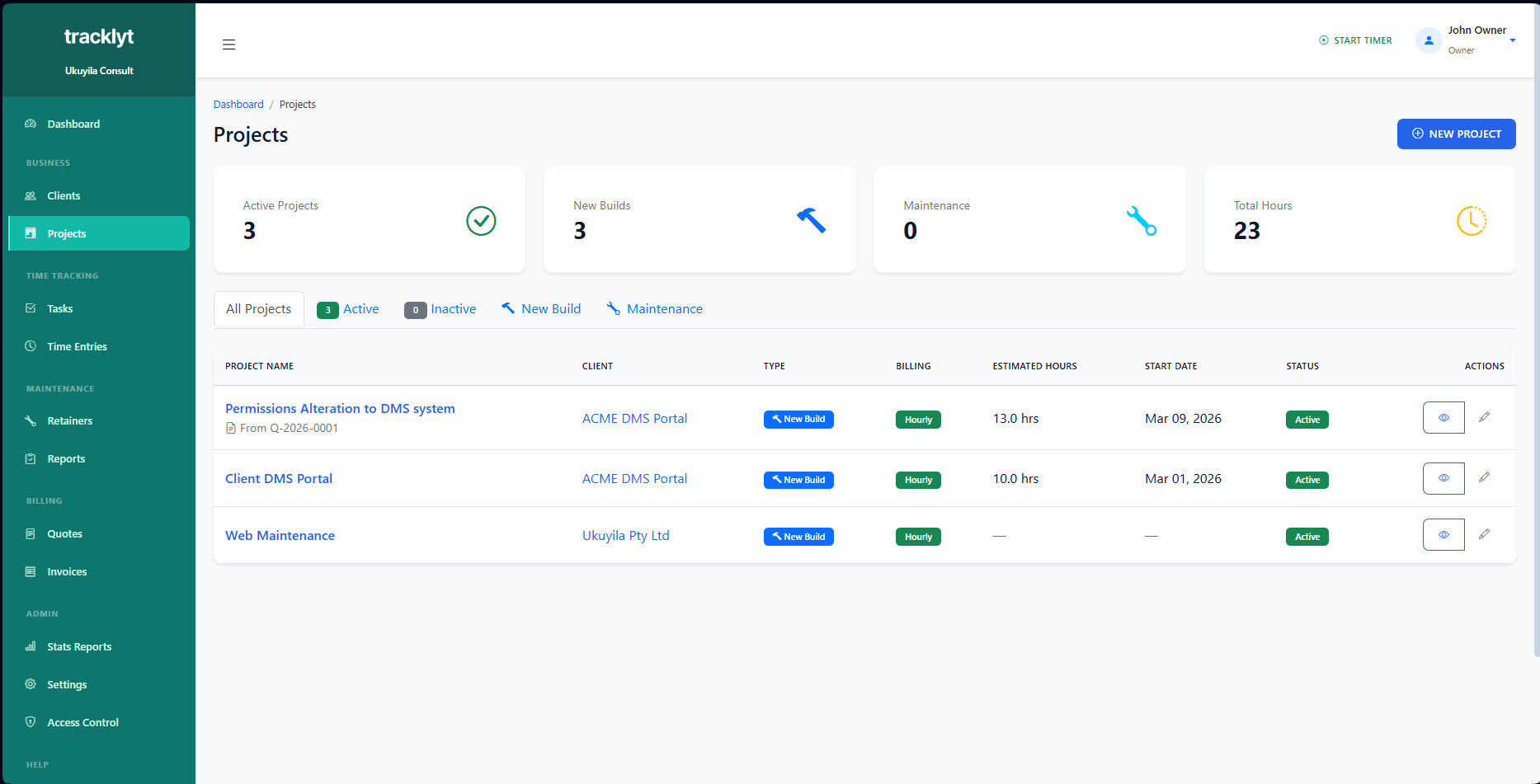1540x784 pixels.
Task: Show the Inactive projects tab
Action: click(440, 309)
